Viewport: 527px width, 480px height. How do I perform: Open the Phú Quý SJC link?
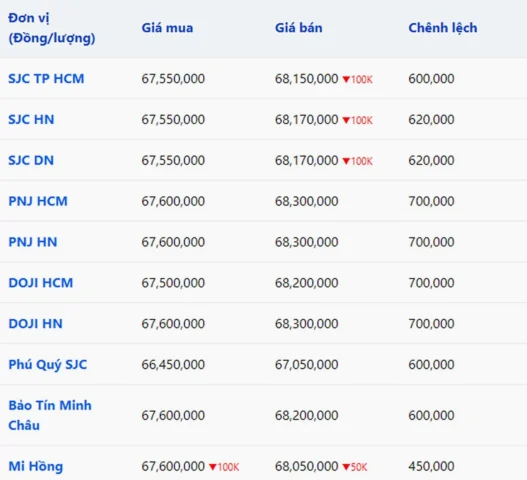click(48, 365)
